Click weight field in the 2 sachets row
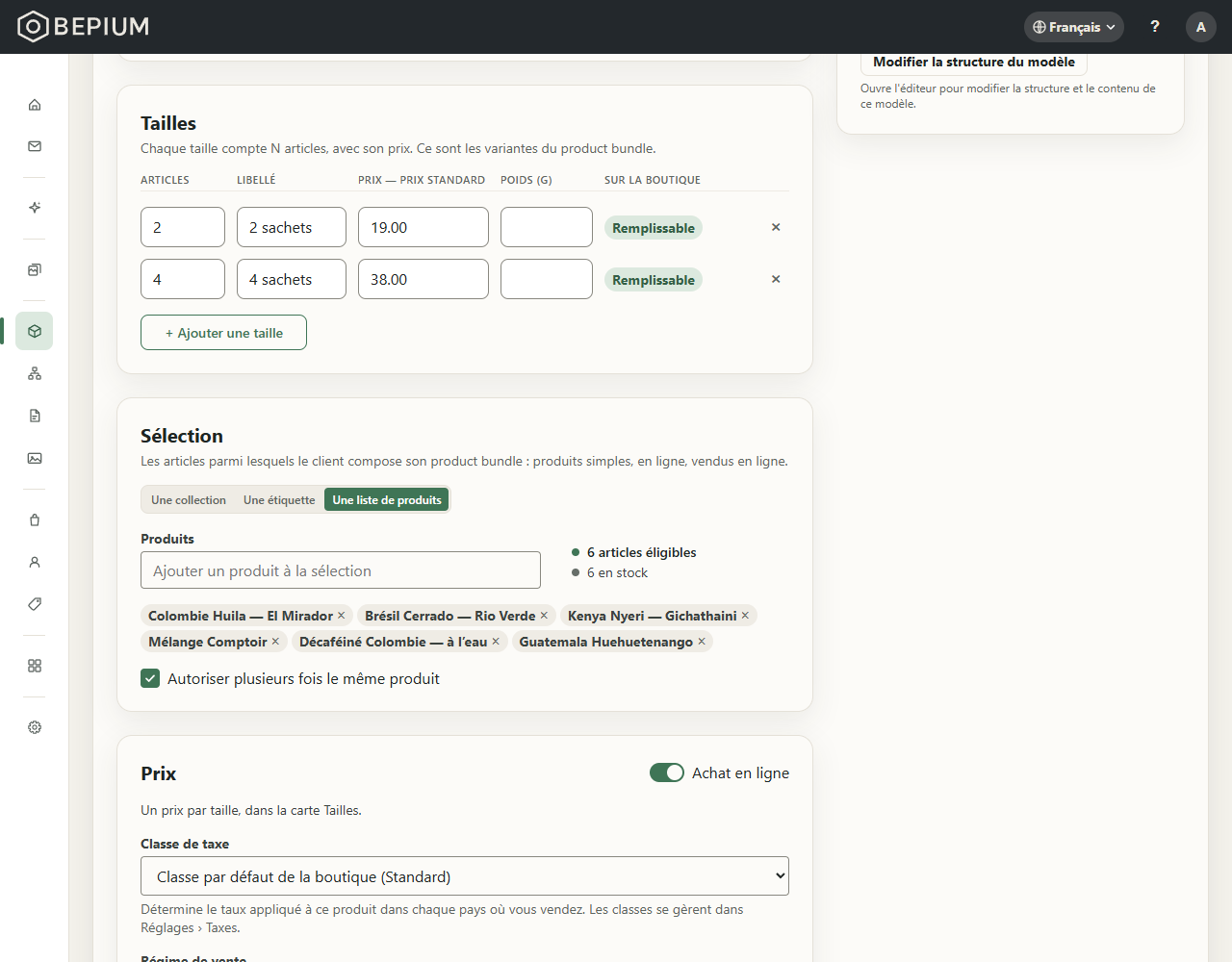Image resolution: width=1232 pixels, height=962 pixels. (x=547, y=227)
